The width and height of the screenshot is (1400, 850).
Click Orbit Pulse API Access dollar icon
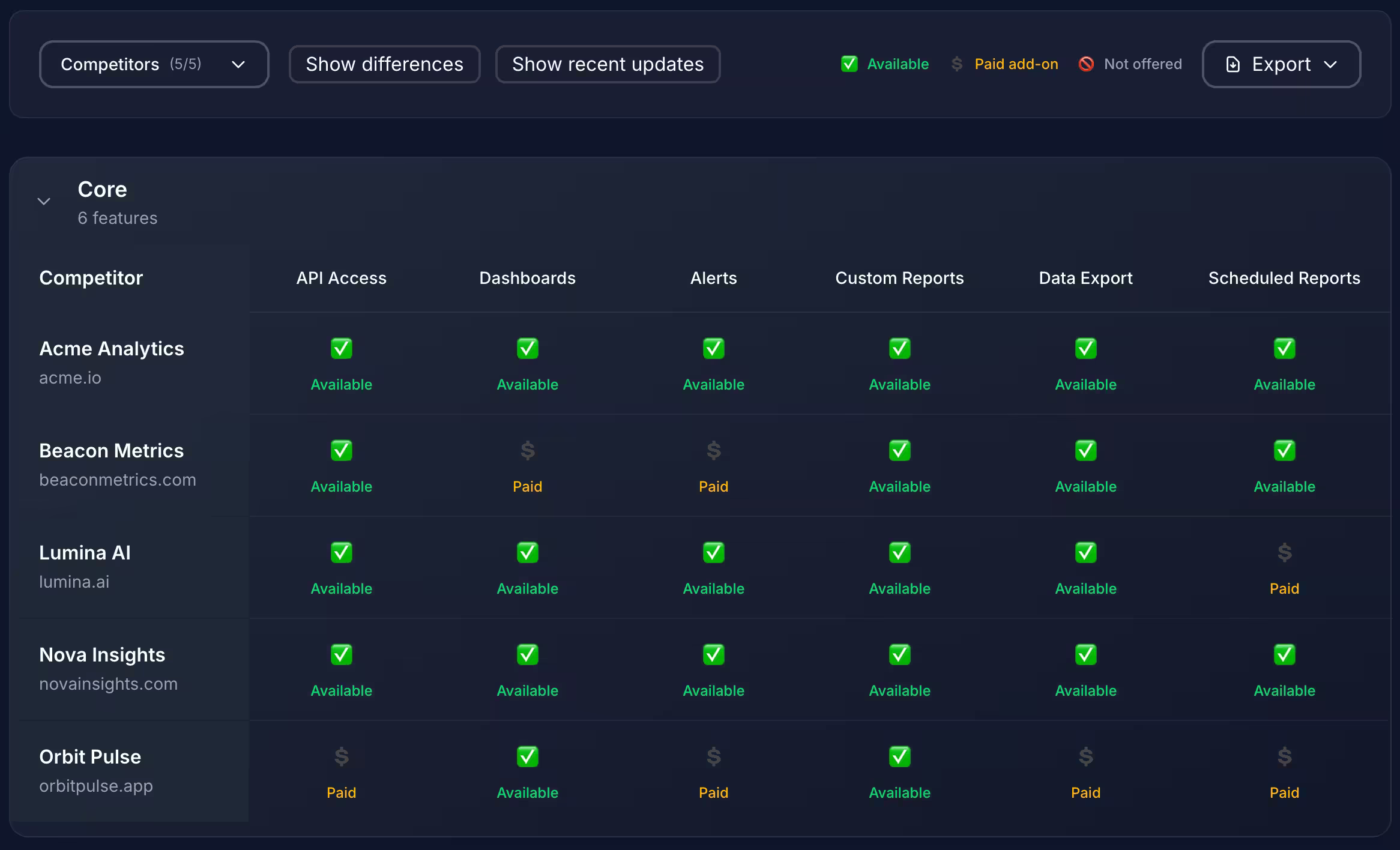(x=341, y=757)
